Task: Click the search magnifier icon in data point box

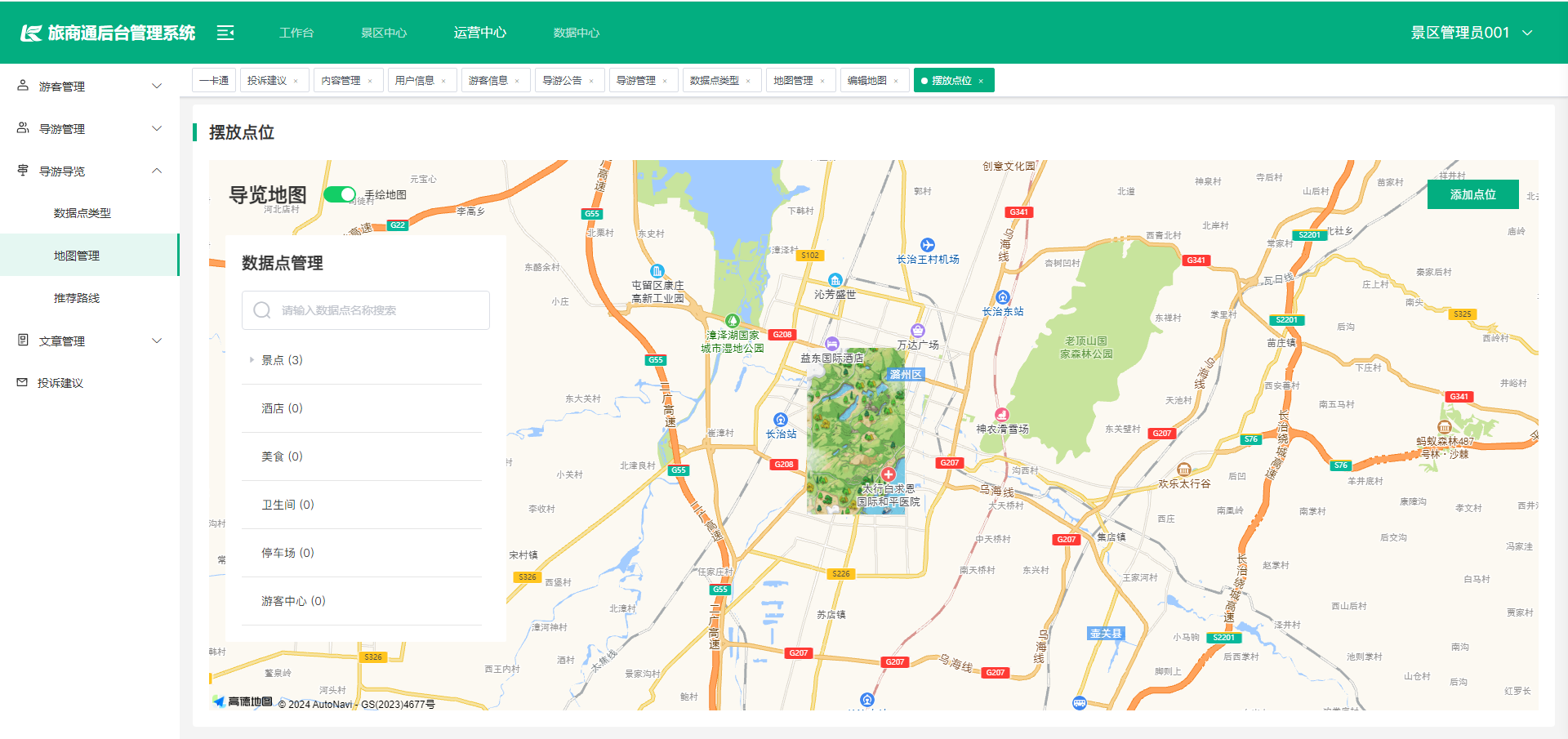Action: coord(262,310)
